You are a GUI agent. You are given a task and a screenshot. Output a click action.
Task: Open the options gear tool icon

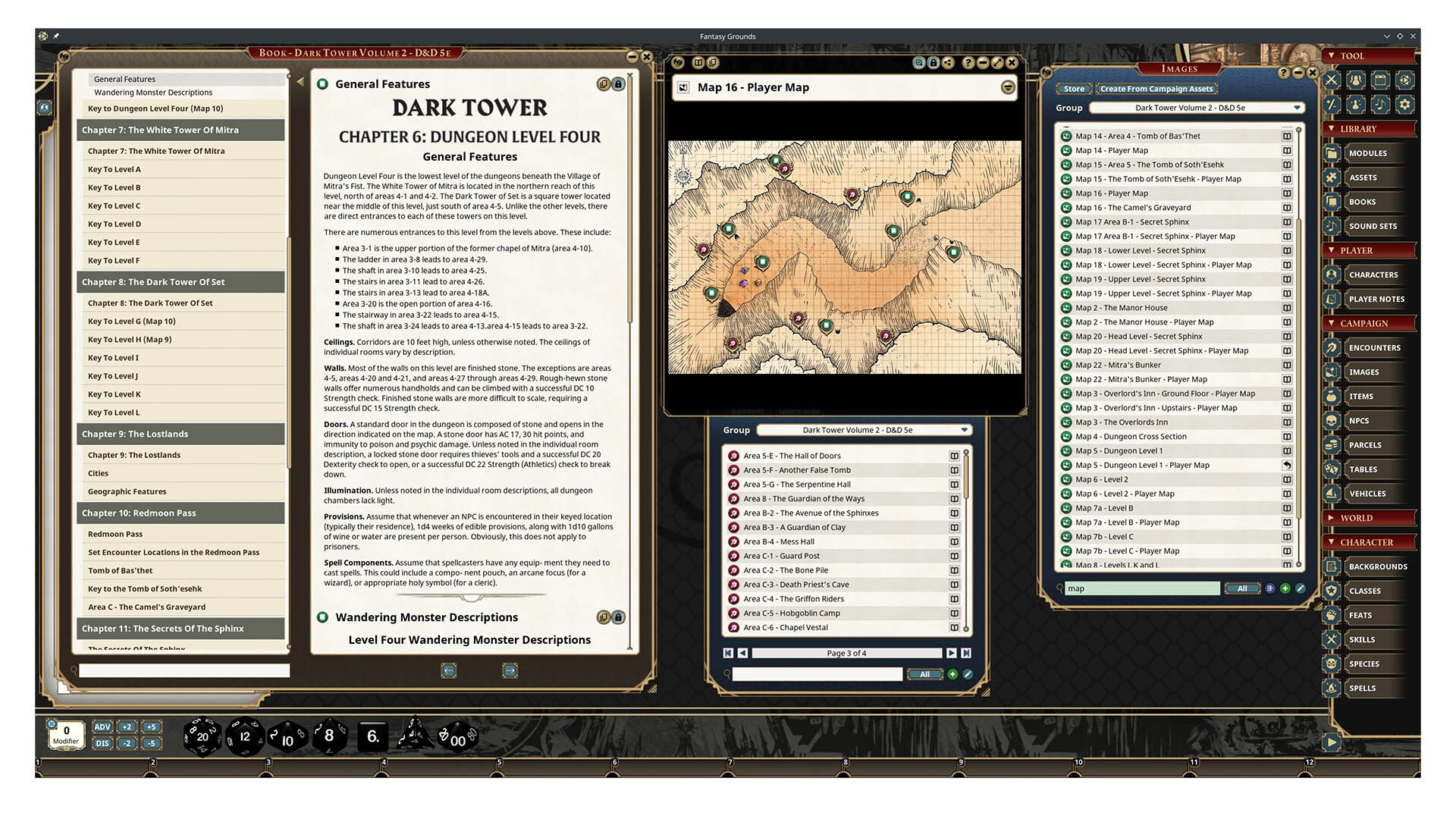coord(1404,105)
